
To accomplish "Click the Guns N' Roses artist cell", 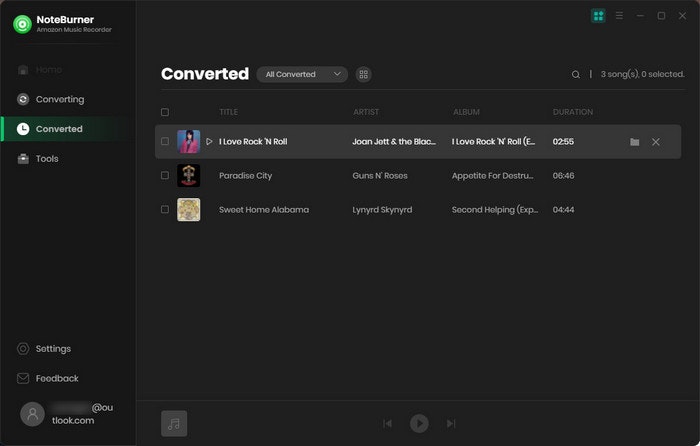I will click(x=380, y=175).
